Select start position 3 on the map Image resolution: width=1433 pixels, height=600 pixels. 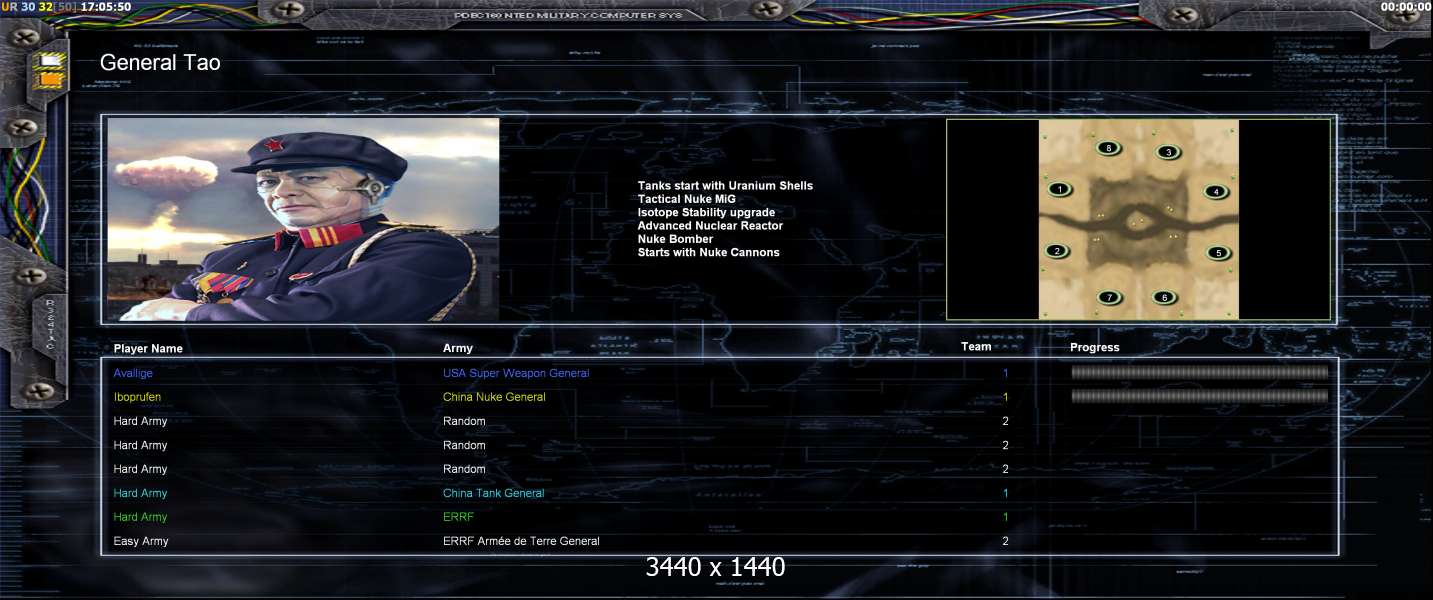point(1166,152)
